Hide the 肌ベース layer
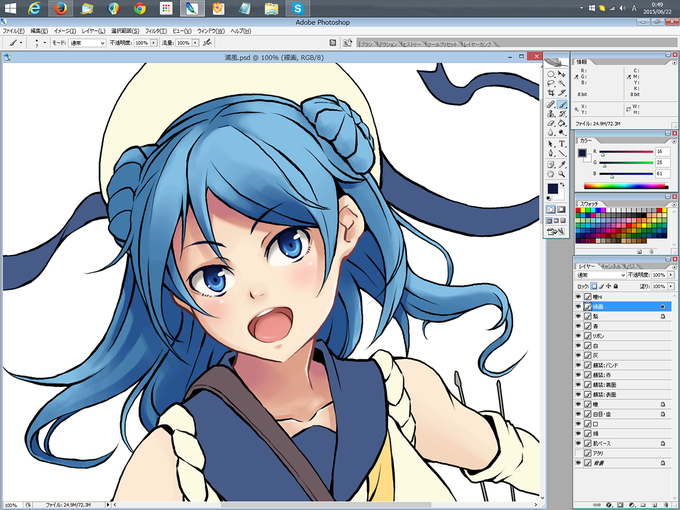The height and width of the screenshot is (510, 680). point(578,443)
